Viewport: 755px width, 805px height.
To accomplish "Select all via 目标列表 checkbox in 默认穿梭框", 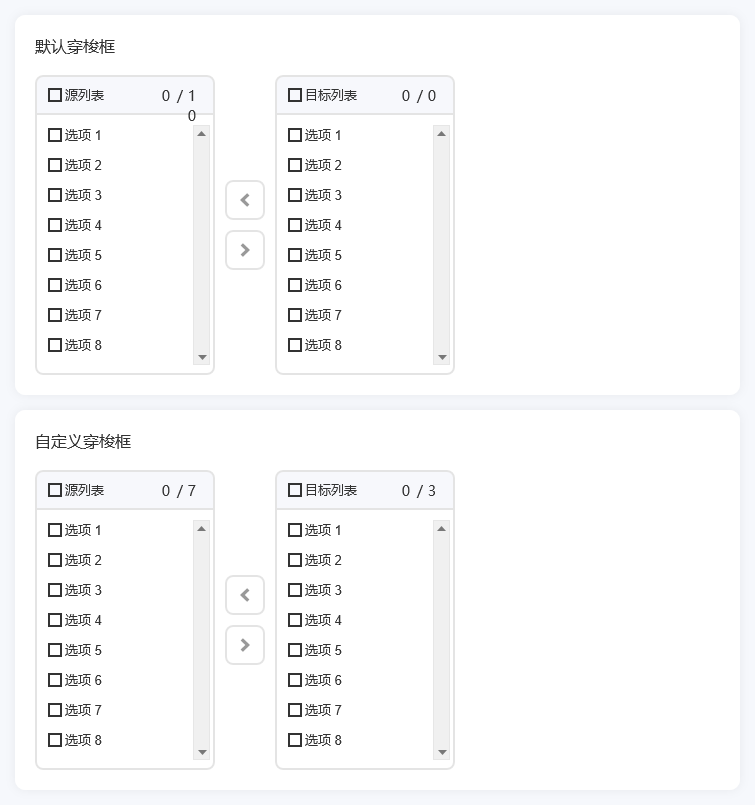I will click(295, 95).
